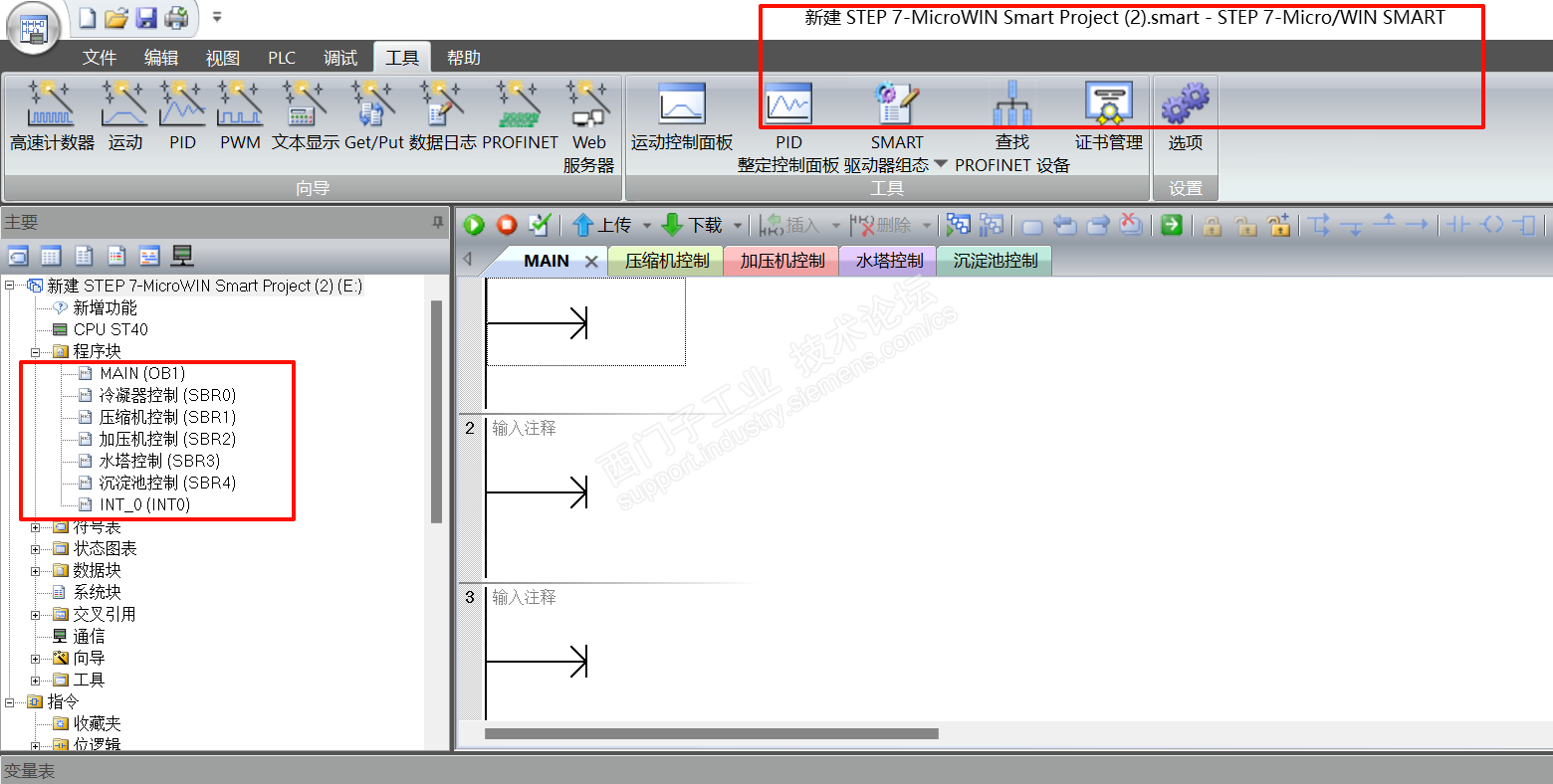This screenshot has width=1553, height=784.
Task: Click the green arrow icon in the editor toolbar
Action: (1172, 225)
